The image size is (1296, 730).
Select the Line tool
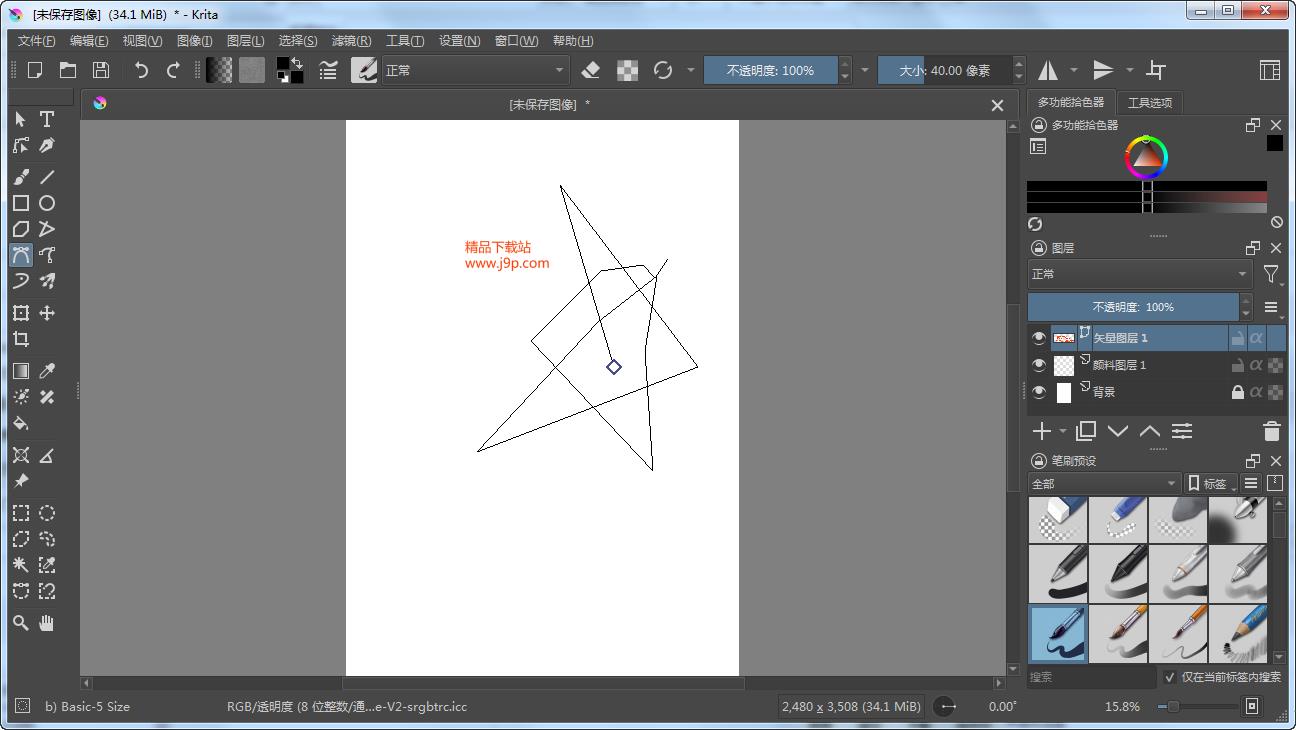coord(47,177)
